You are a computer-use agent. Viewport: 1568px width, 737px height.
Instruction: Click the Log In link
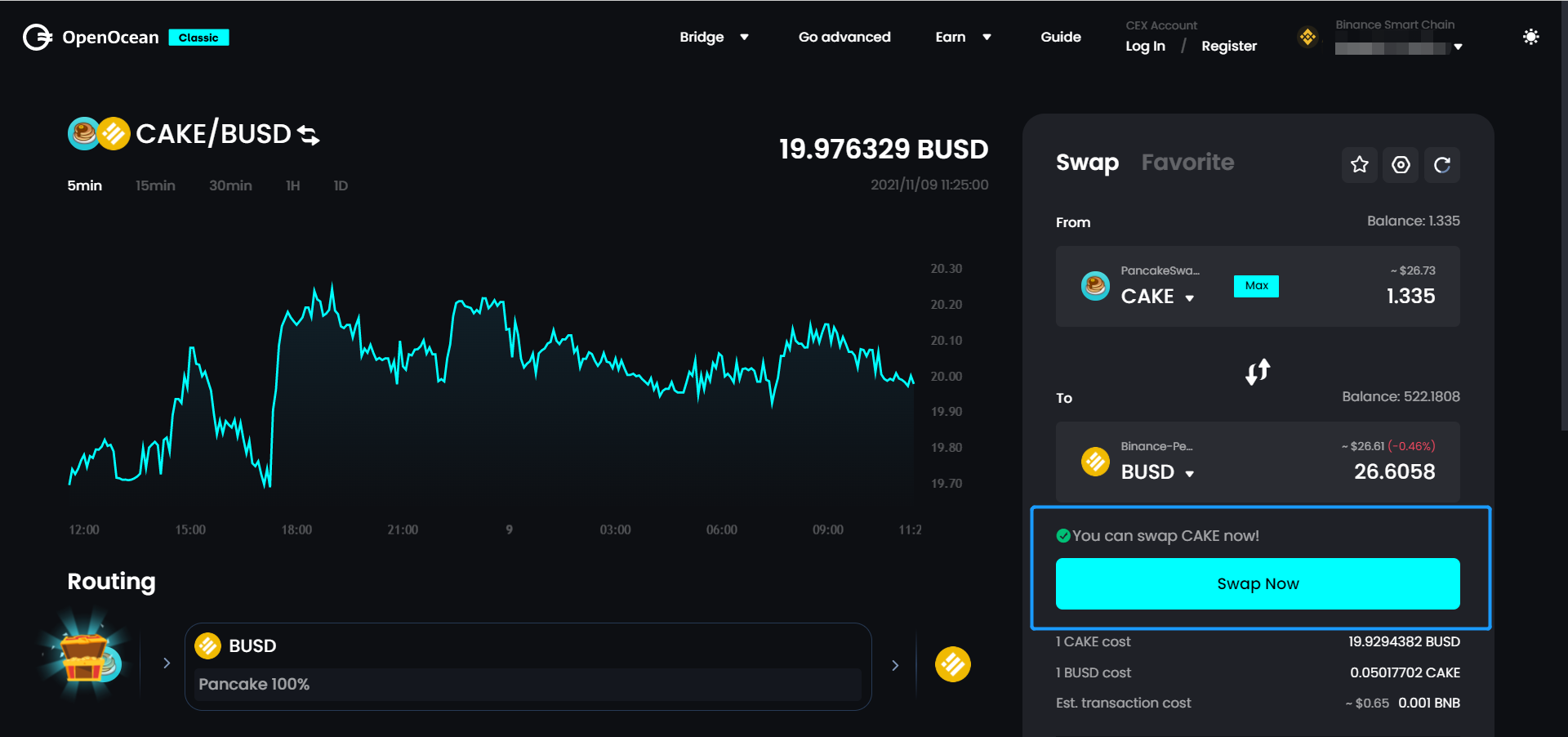click(x=1145, y=47)
